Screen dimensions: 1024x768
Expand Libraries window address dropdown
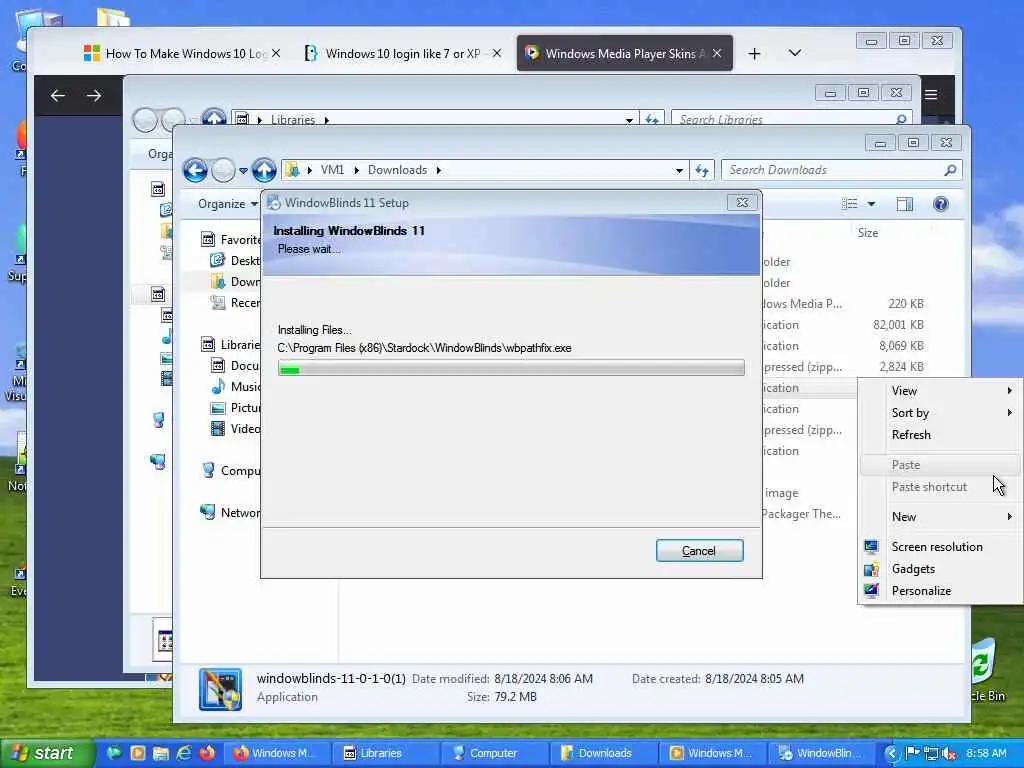point(629,120)
